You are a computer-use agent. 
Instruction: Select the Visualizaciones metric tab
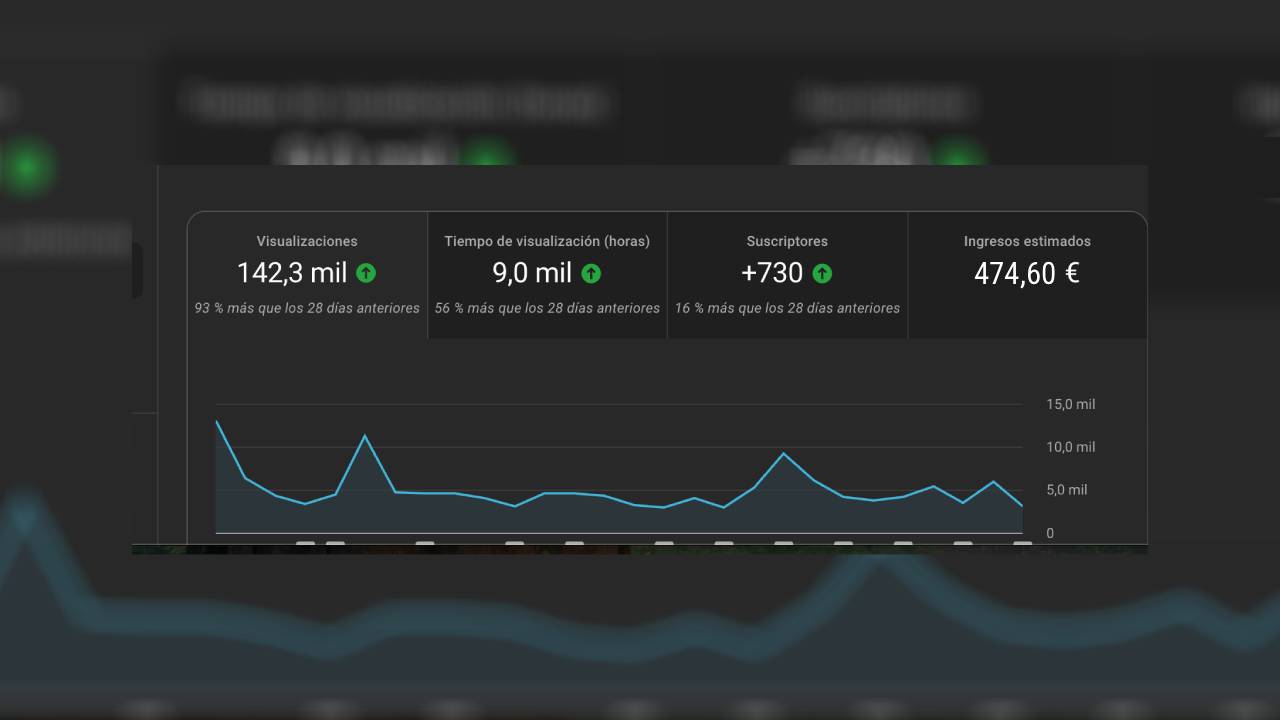pyautogui.click(x=307, y=241)
